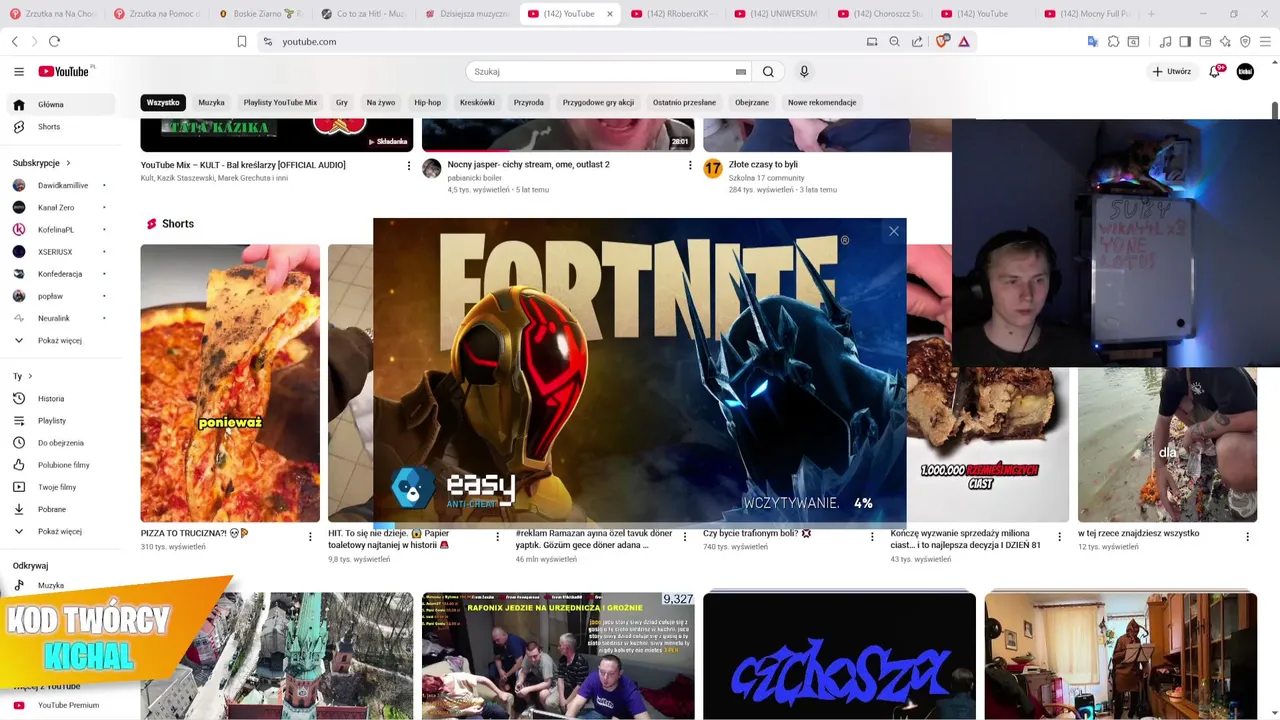Open RAFONIX JEDZIE NA URZEDNICZA video thumbnail

click(x=558, y=656)
